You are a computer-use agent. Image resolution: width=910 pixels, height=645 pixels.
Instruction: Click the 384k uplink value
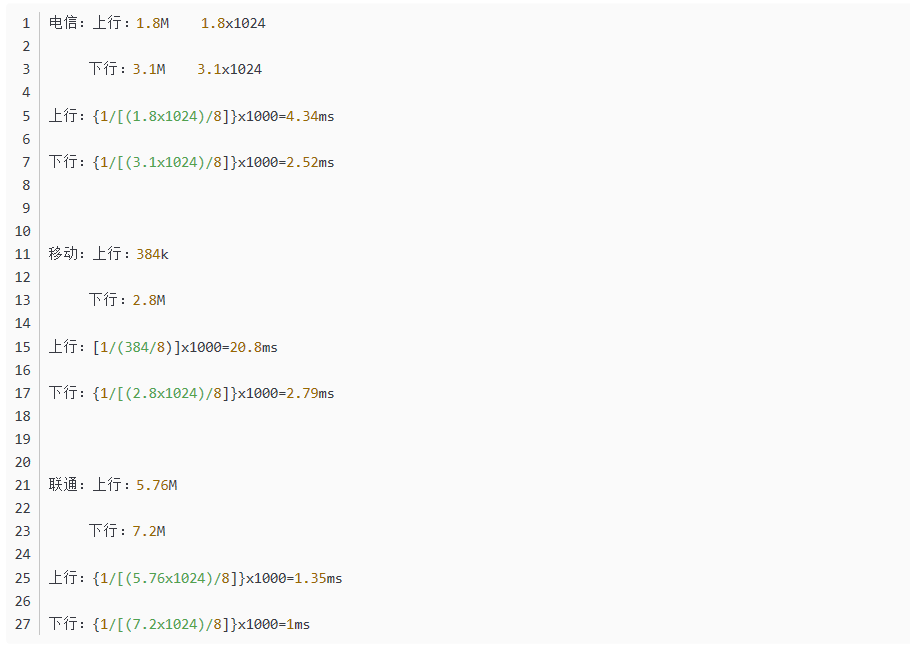[x=153, y=254]
